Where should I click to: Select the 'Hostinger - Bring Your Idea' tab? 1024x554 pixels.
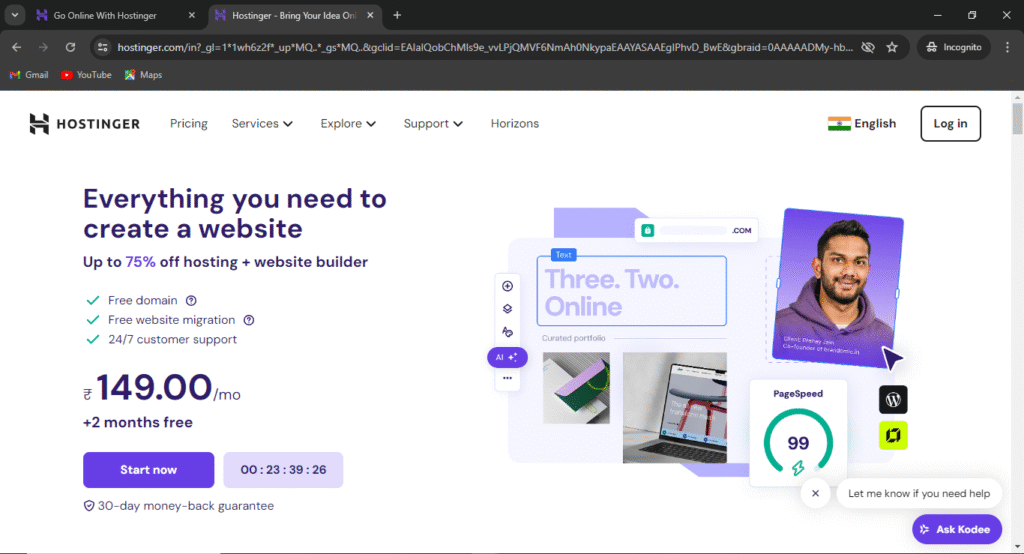click(294, 15)
